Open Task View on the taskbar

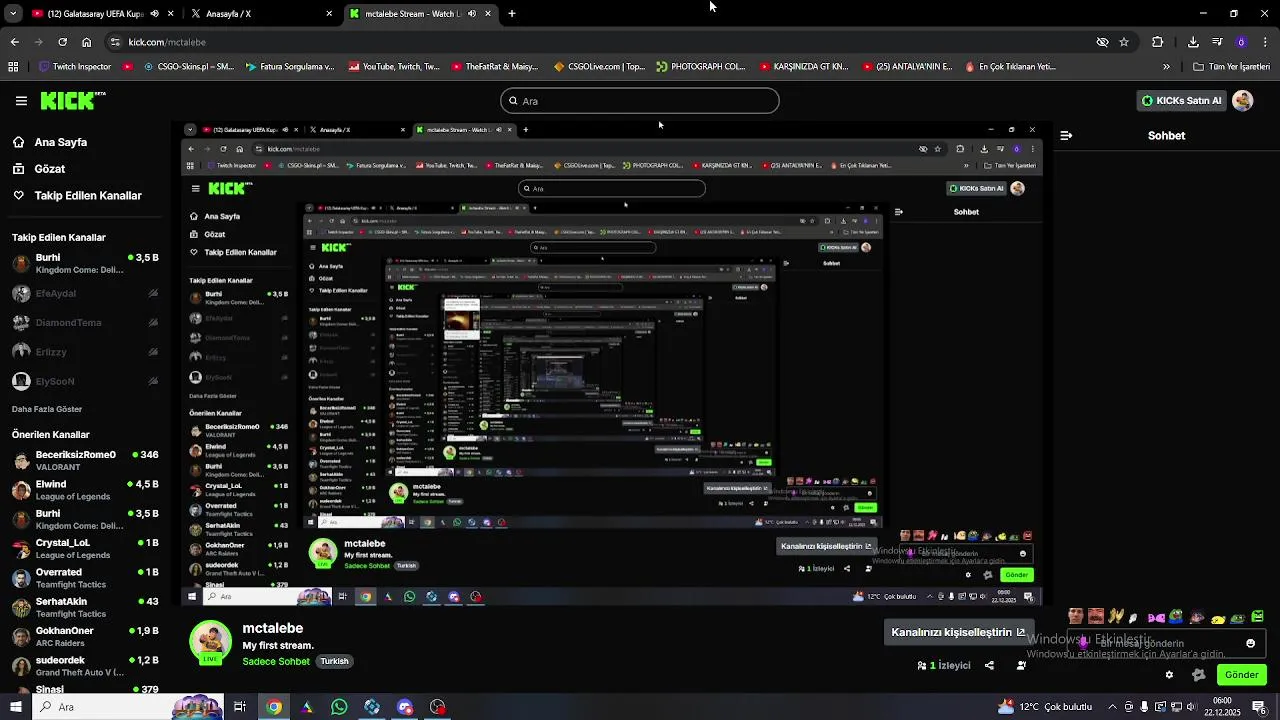click(240, 707)
